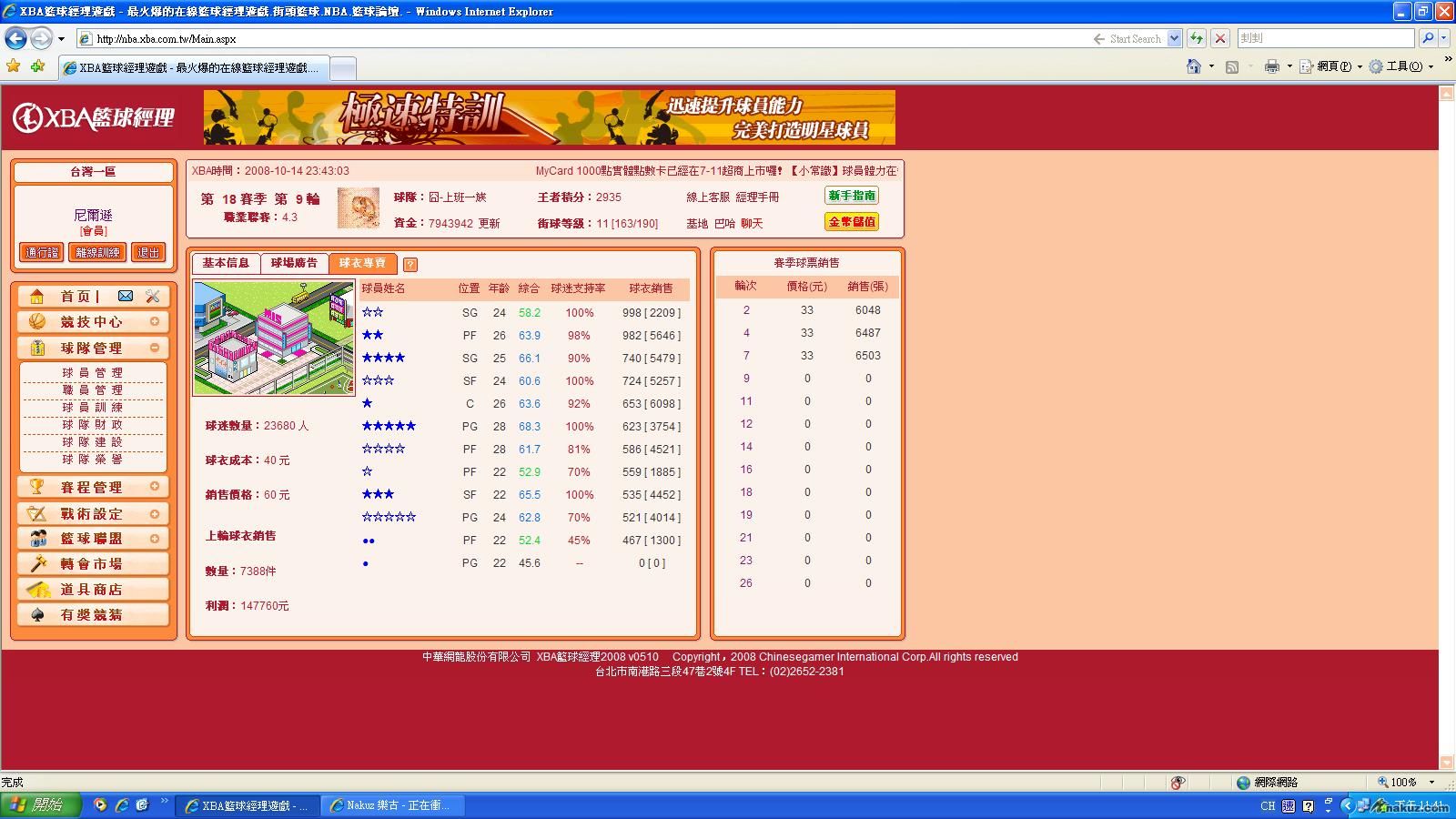The width and height of the screenshot is (1456, 819).
Task: Expand the 競技中心 menu section
Action: (x=155, y=321)
